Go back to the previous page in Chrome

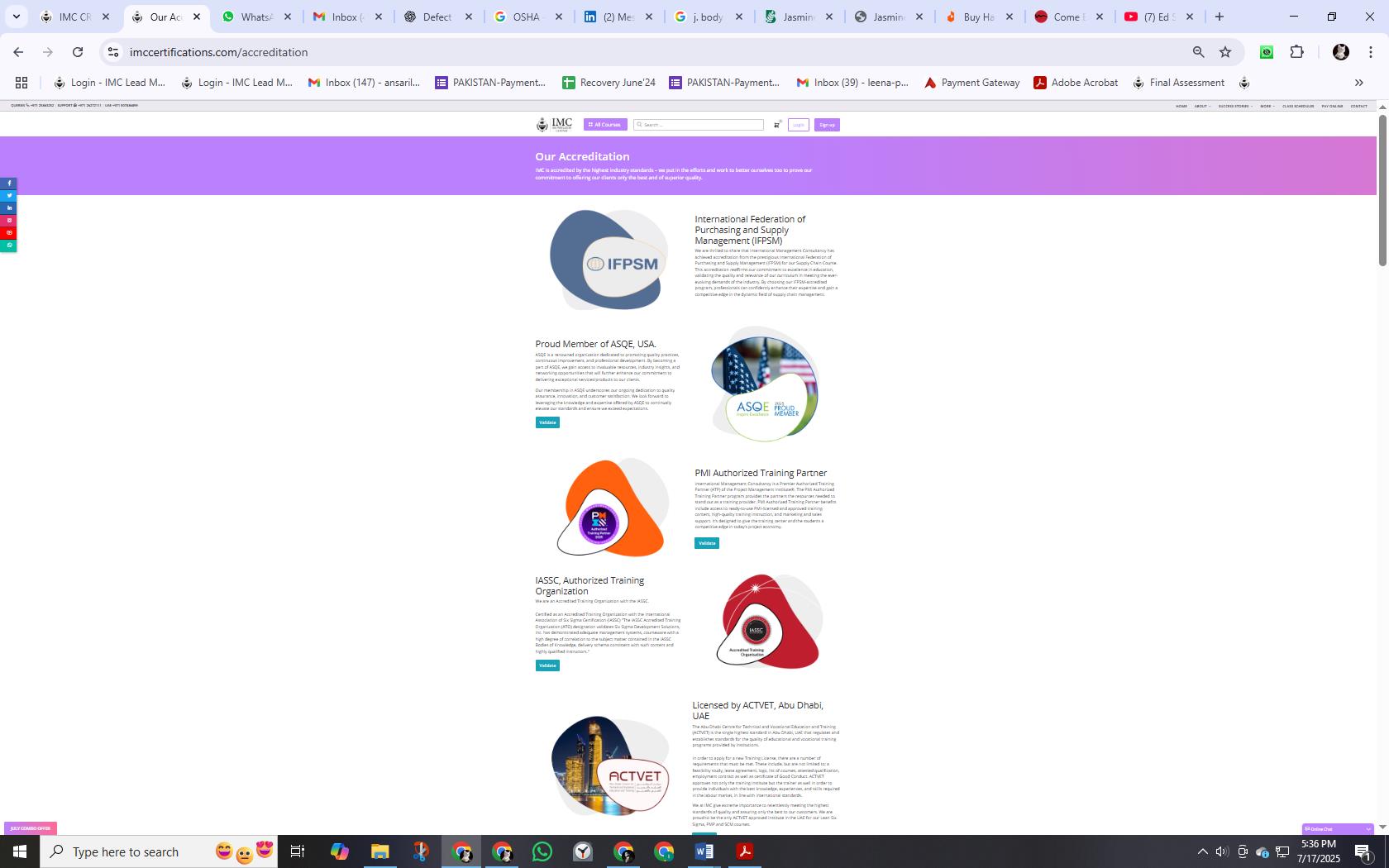click(x=18, y=52)
